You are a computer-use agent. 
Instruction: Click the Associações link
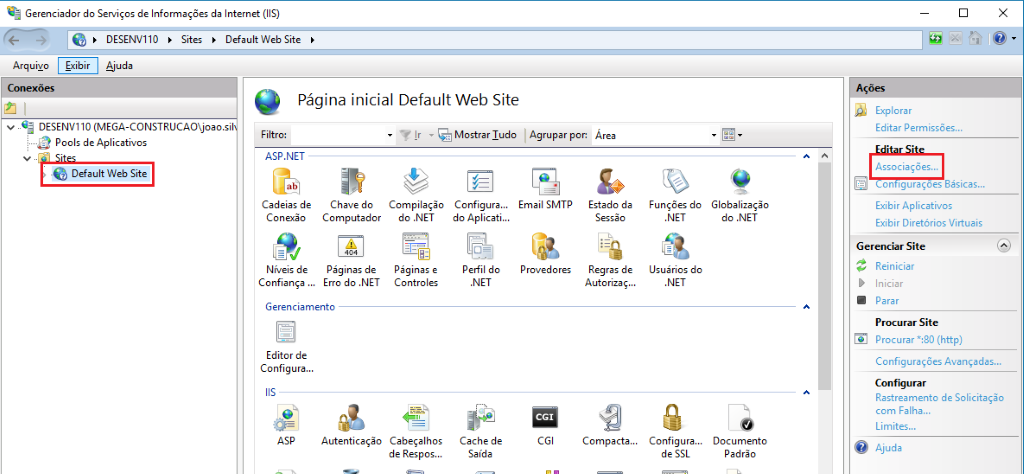906,166
